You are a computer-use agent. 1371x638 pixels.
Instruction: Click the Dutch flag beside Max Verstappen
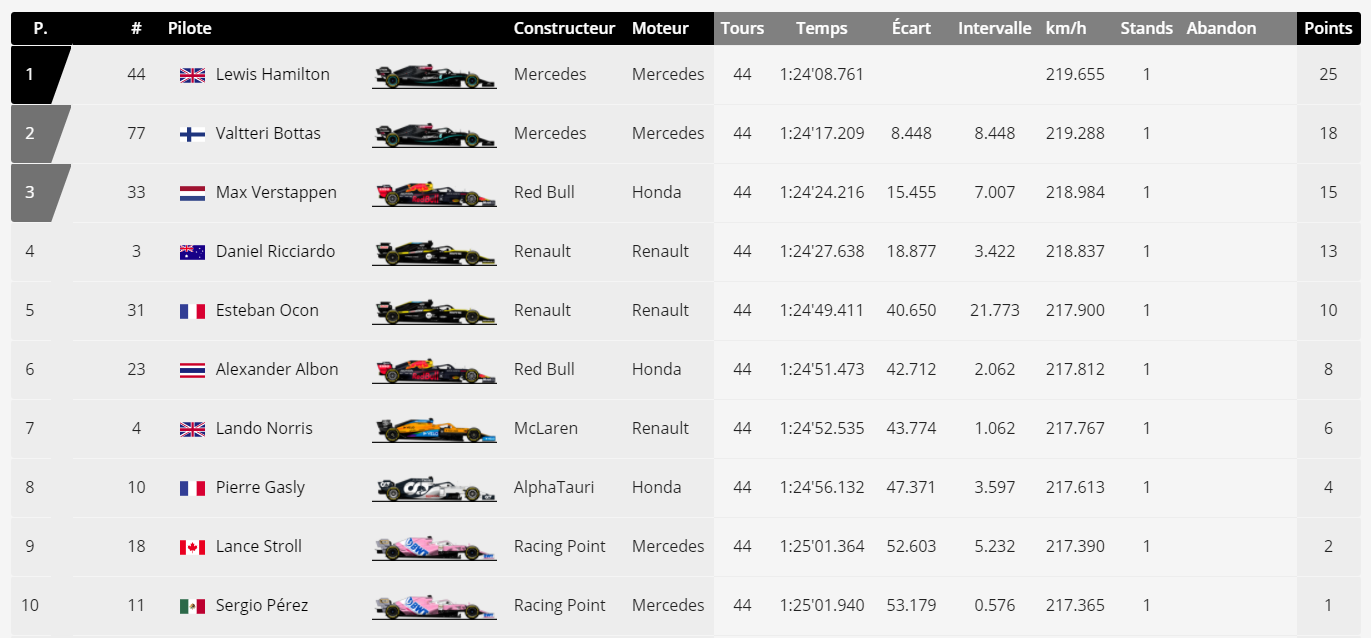coord(192,193)
